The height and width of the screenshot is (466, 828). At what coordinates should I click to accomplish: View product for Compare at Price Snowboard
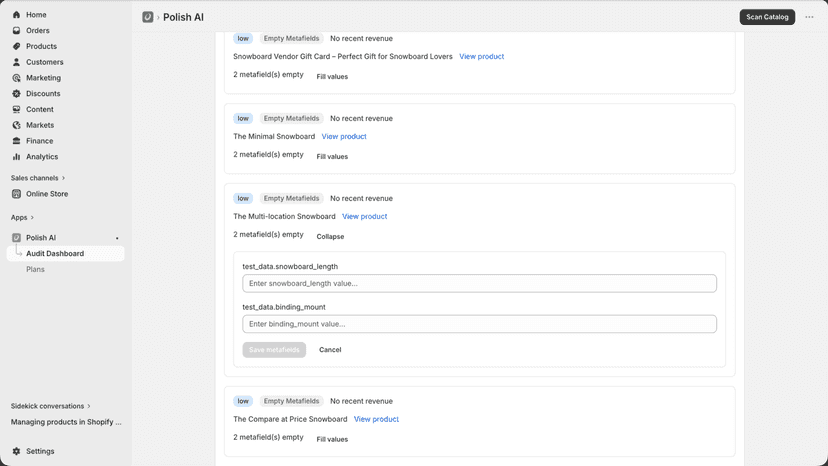coord(376,420)
